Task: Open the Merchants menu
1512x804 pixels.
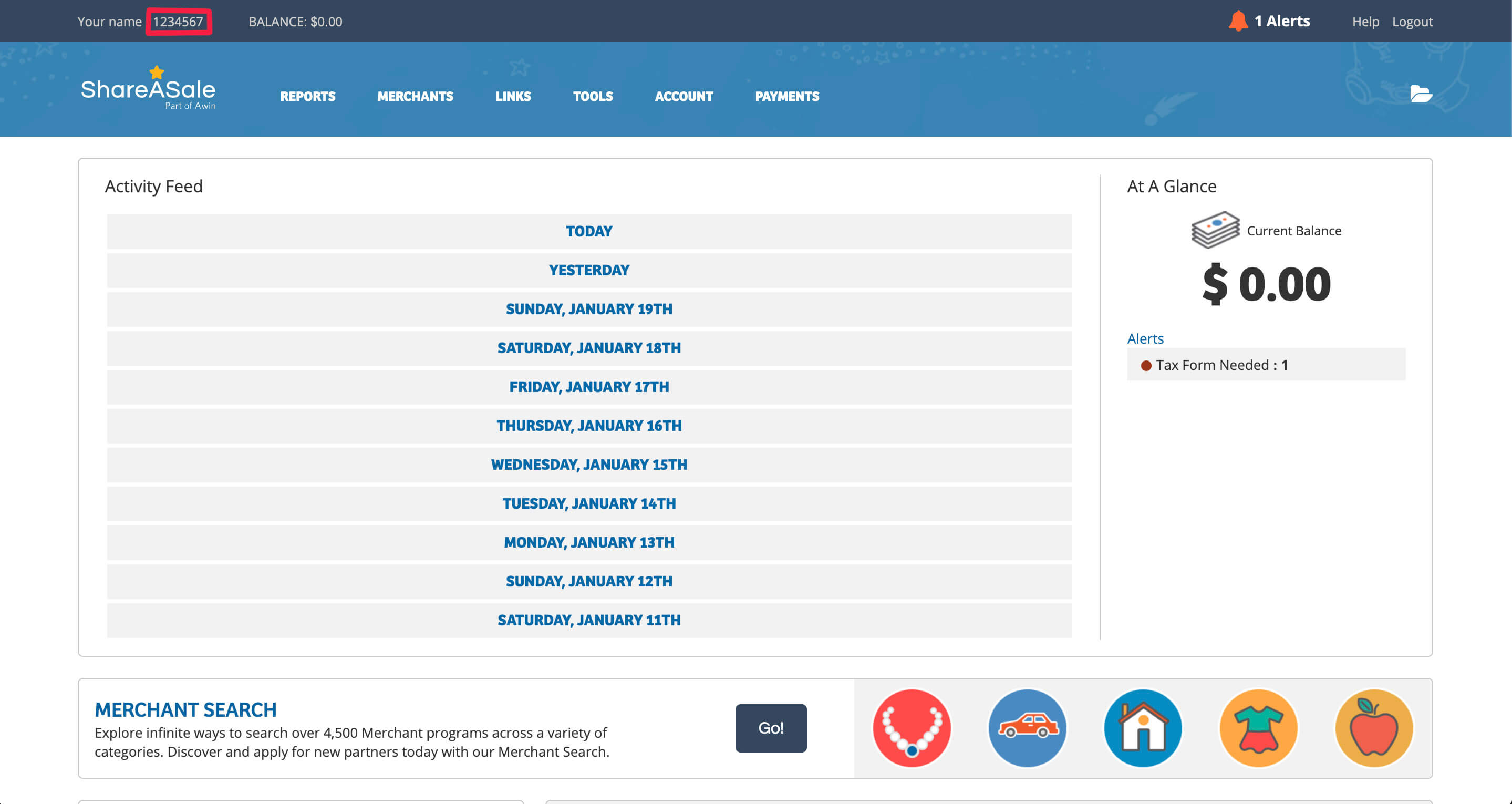Action: coord(415,96)
